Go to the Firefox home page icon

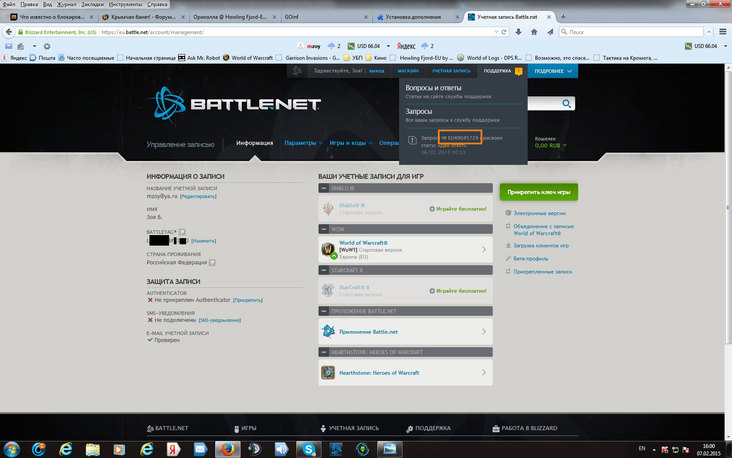[x=534, y=32]
